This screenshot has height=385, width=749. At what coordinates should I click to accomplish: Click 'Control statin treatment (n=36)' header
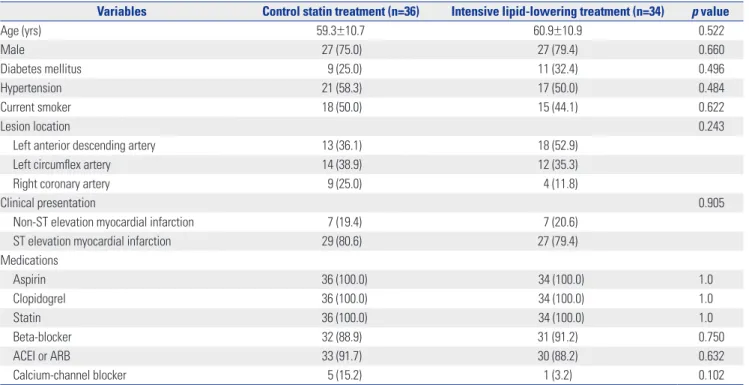point(341,11)
